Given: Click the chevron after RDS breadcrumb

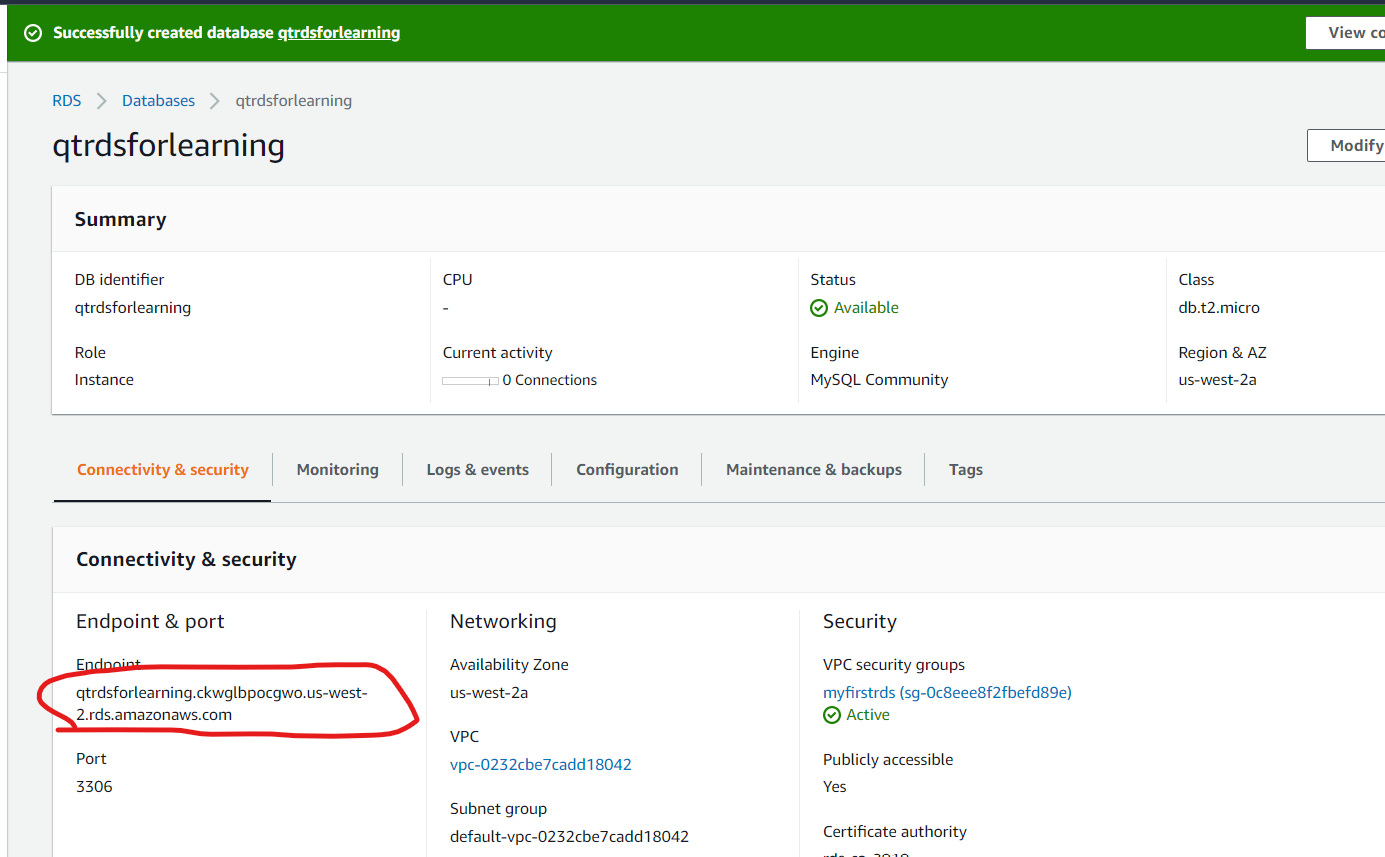Looking at the screenshot, I should (102, 101).
